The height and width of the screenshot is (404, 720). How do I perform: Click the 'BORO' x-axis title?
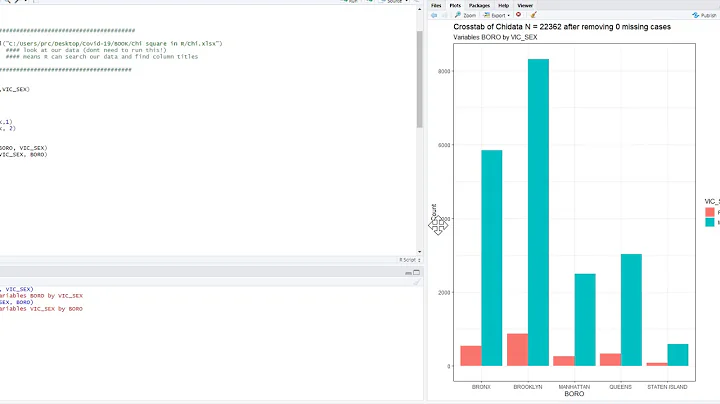coord(574,394)
